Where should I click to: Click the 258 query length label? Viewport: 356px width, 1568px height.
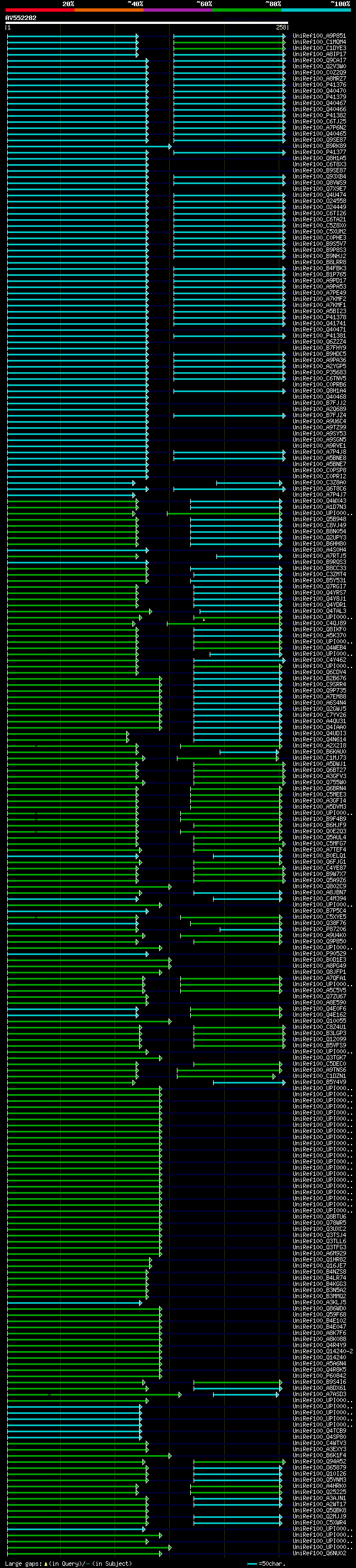(x=280, y=27)
